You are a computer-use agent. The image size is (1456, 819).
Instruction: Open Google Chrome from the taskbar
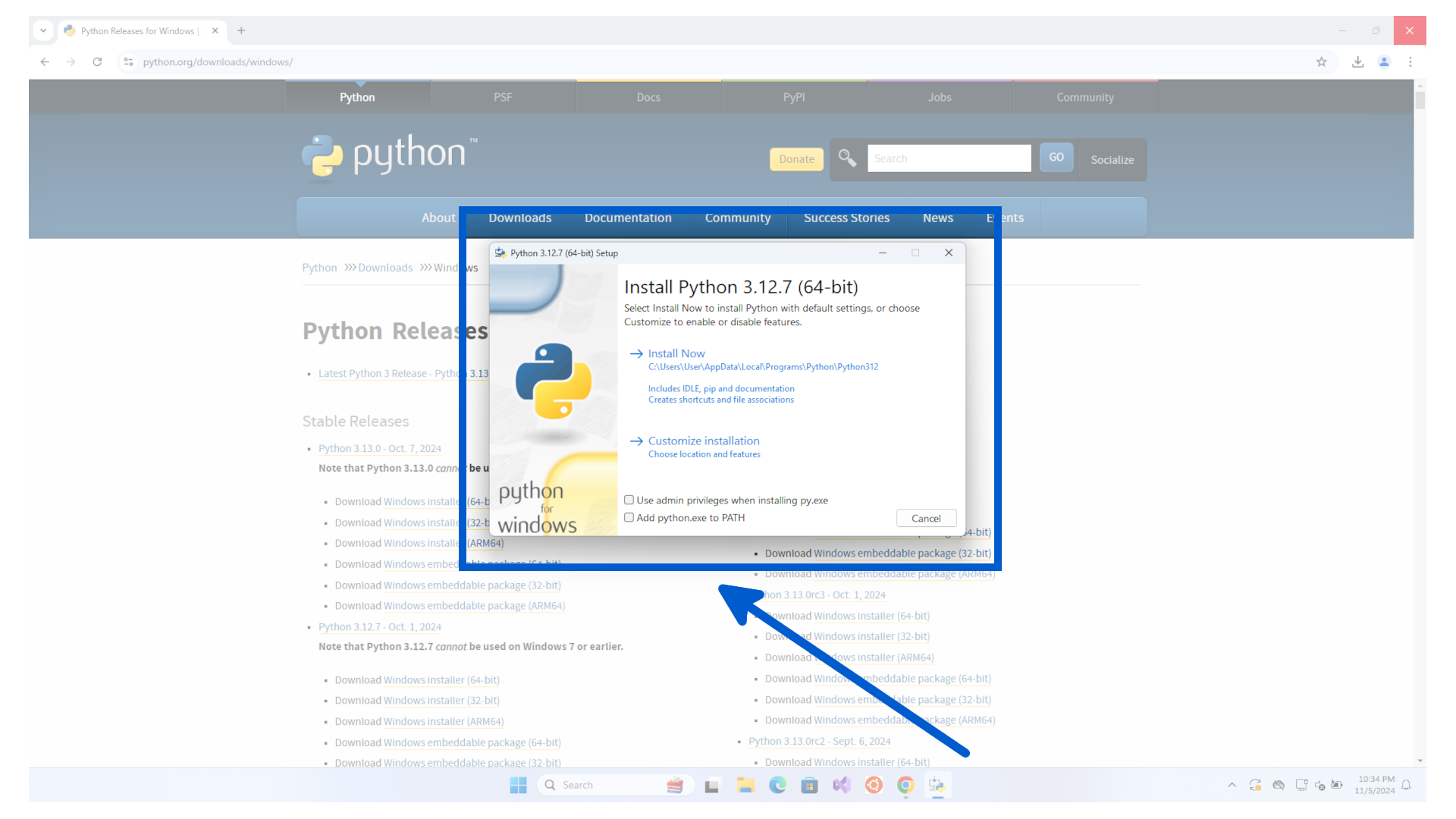point(905,785)
